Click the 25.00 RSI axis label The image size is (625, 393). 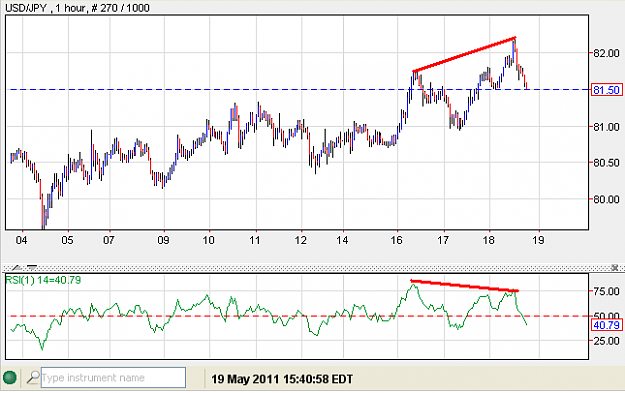point(606,341)
